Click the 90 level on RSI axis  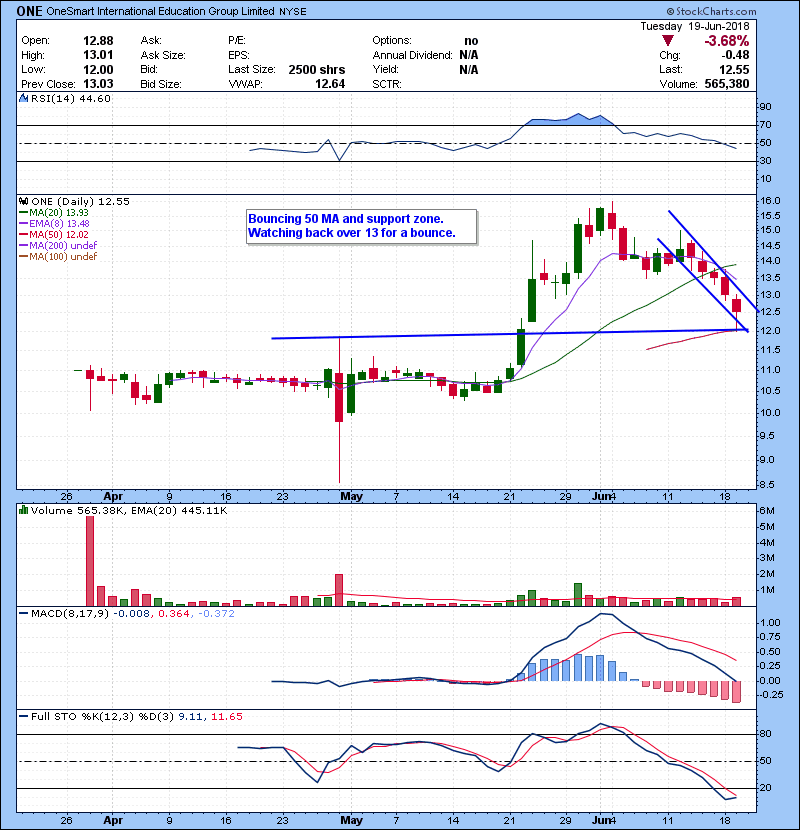766,107
